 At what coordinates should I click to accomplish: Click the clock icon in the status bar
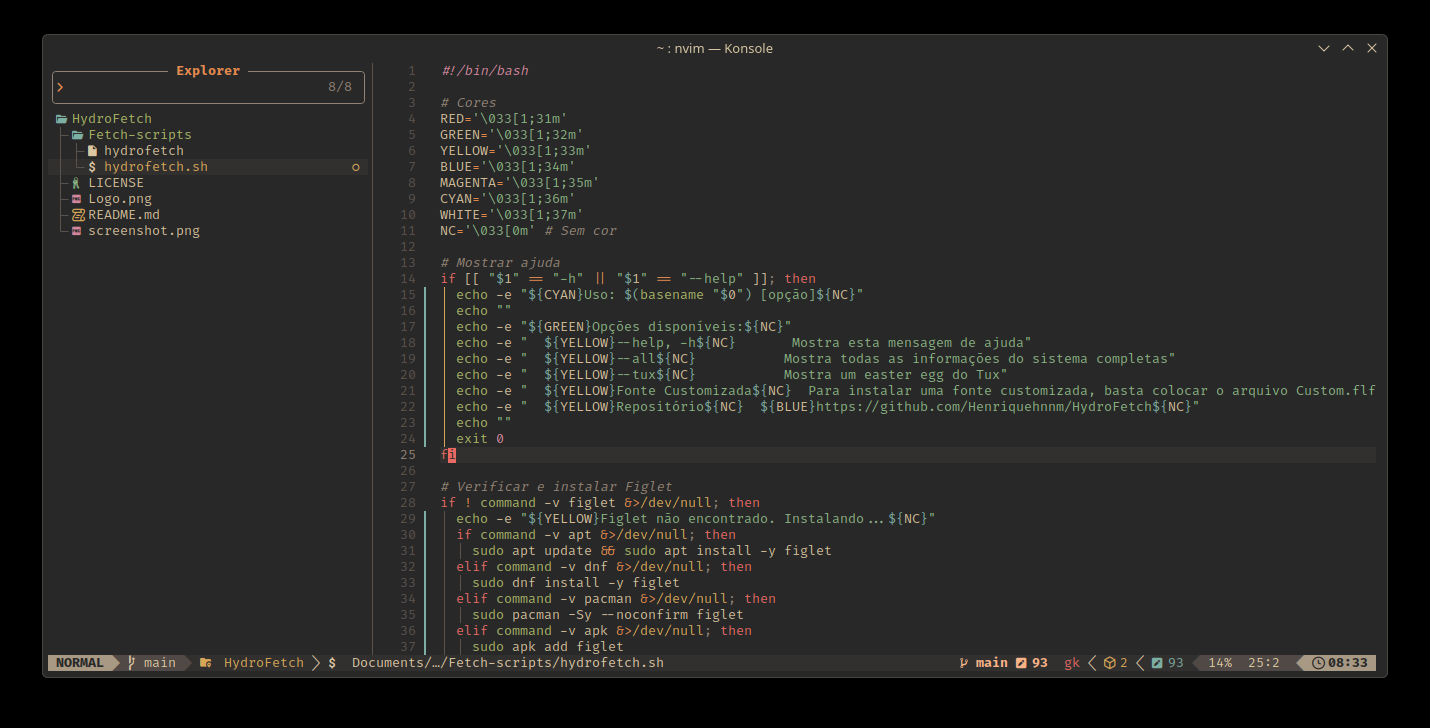[1318, 663]
